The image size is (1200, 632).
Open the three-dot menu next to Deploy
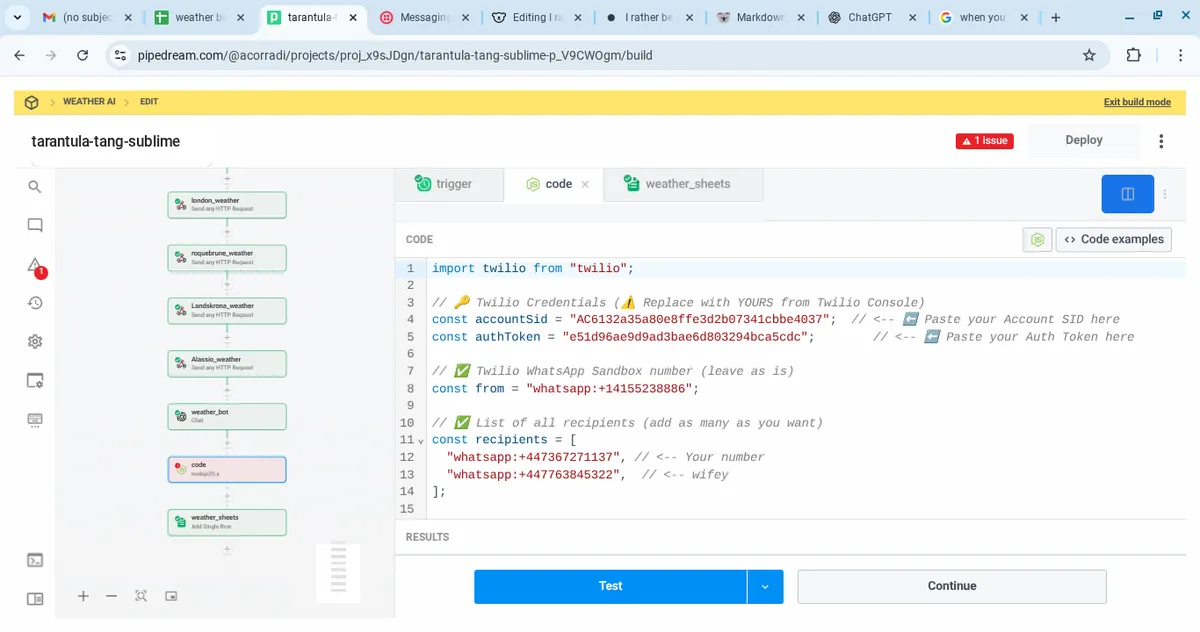tap(1161, 141)
